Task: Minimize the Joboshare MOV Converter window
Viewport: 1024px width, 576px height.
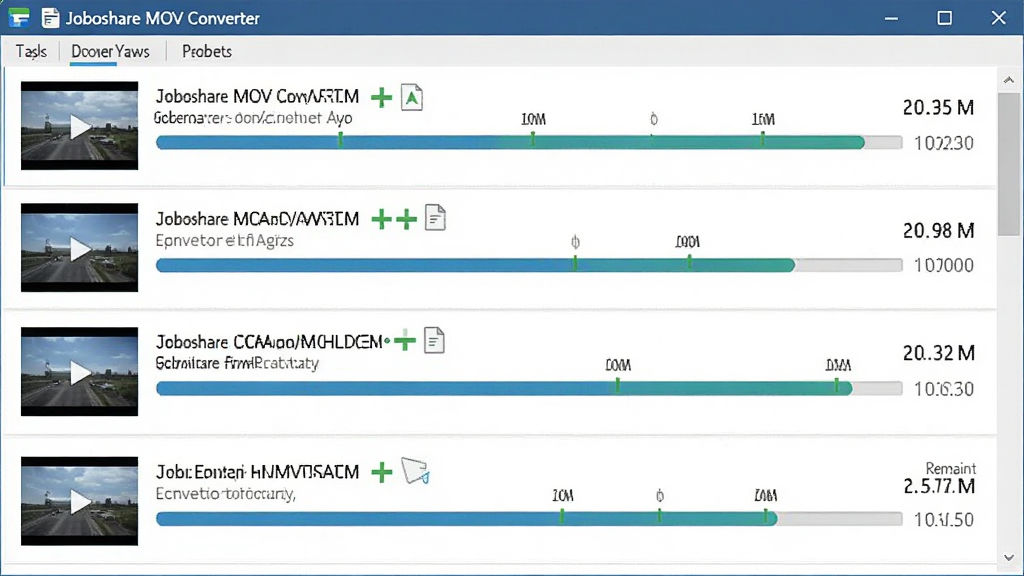Action: [891, 18]
